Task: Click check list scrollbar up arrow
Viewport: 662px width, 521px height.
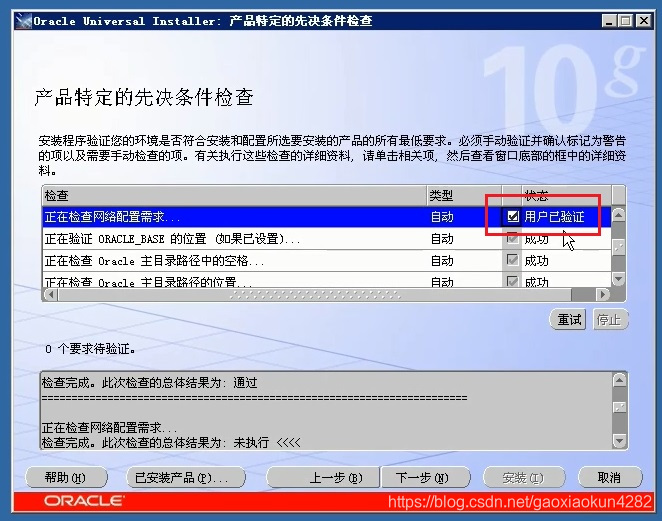Action: coord(619,214)
